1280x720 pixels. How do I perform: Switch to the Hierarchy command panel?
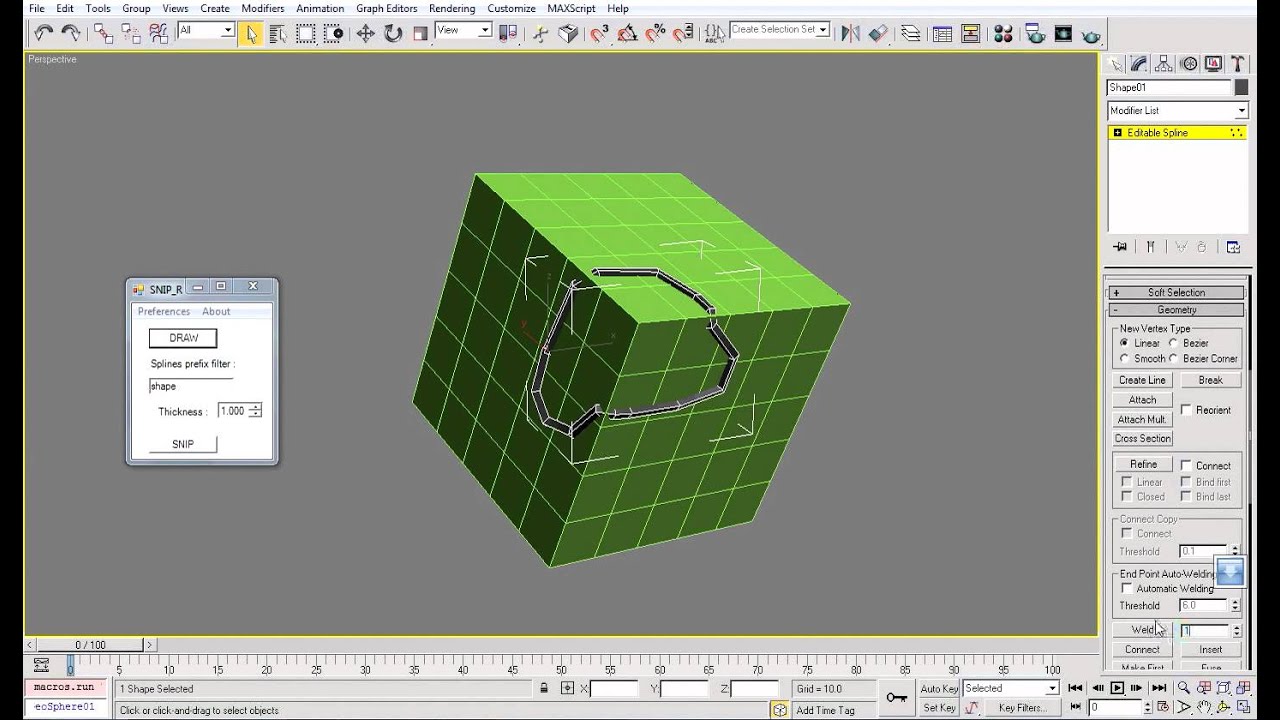click(x=1164, y=64)
